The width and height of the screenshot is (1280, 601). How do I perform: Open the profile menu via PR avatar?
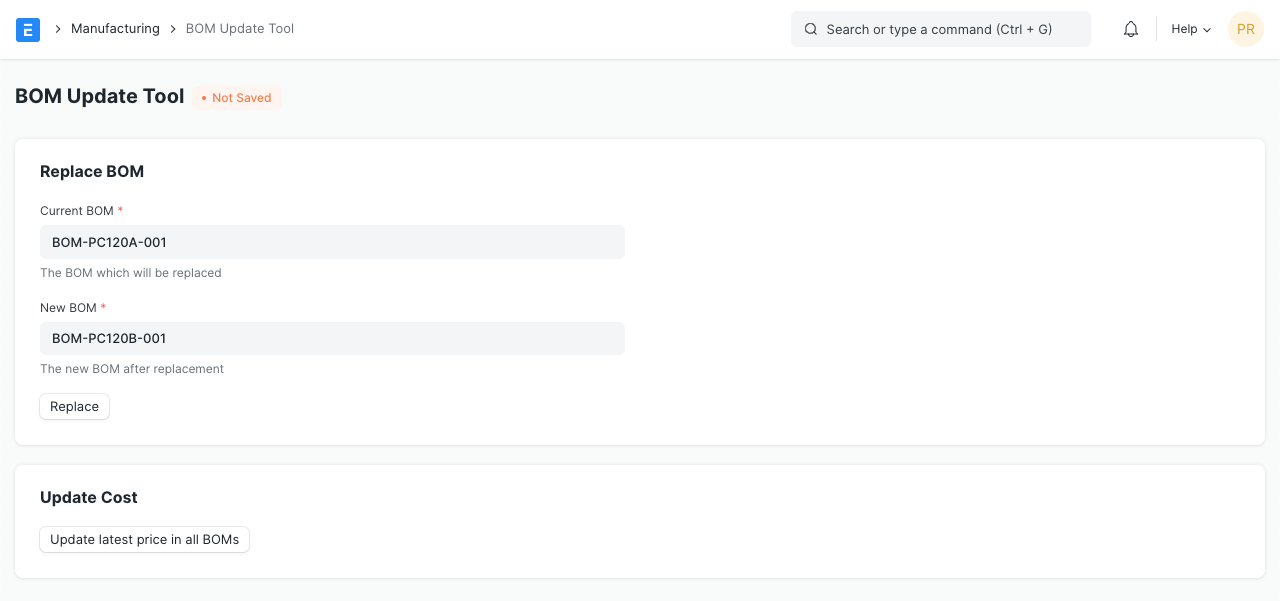point(1246,29)
